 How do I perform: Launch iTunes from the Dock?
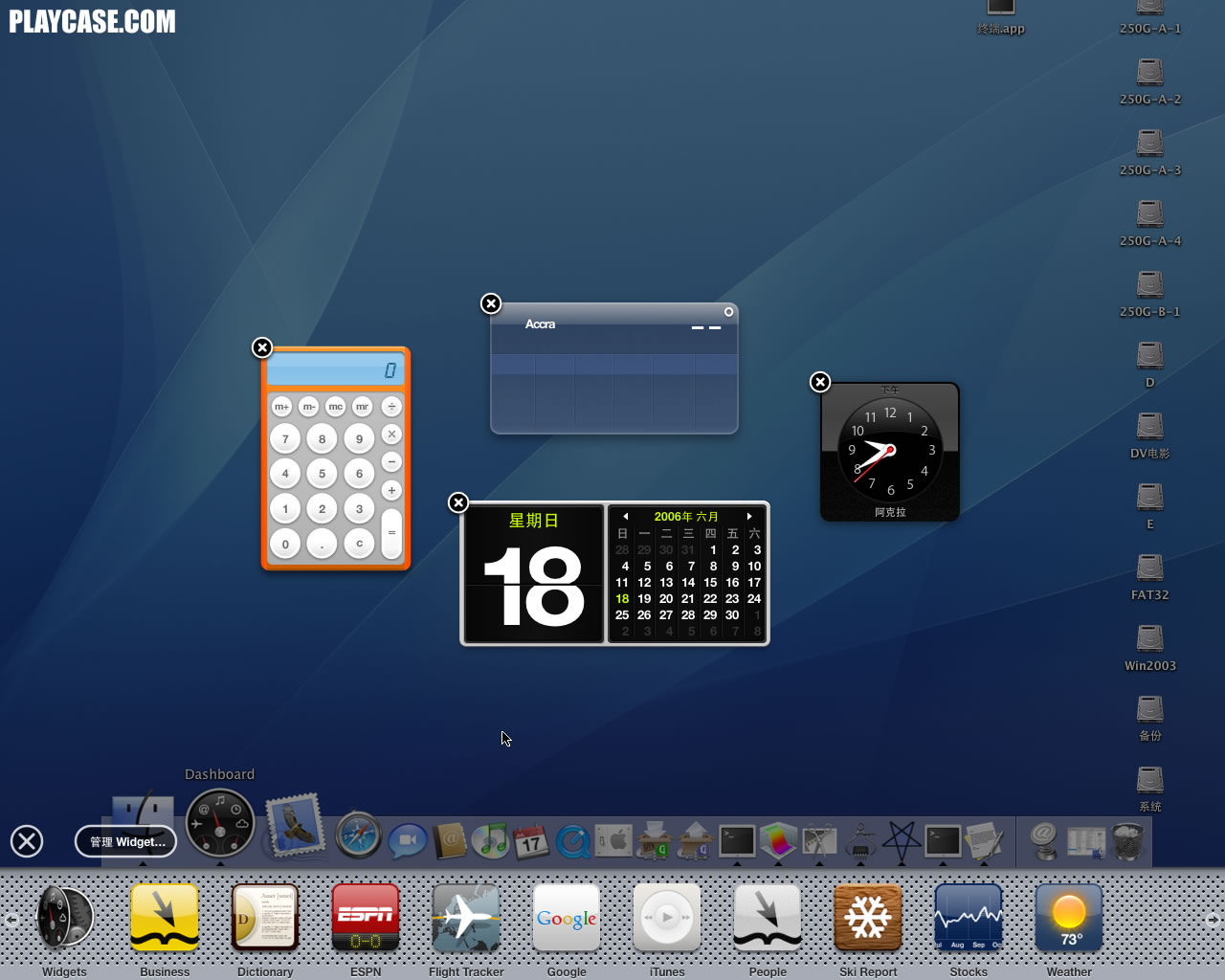(x=490, y=840)
